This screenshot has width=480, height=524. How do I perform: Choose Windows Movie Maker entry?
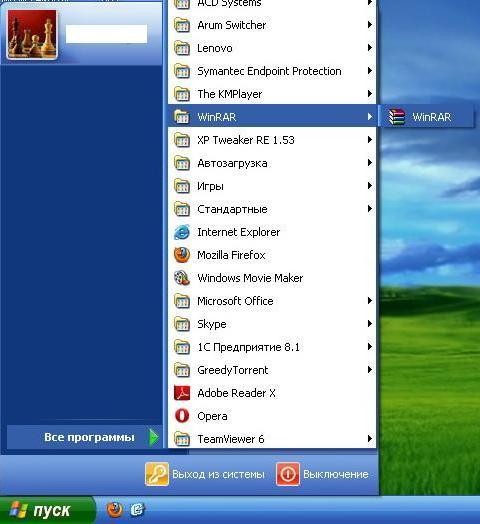[272, 278]
